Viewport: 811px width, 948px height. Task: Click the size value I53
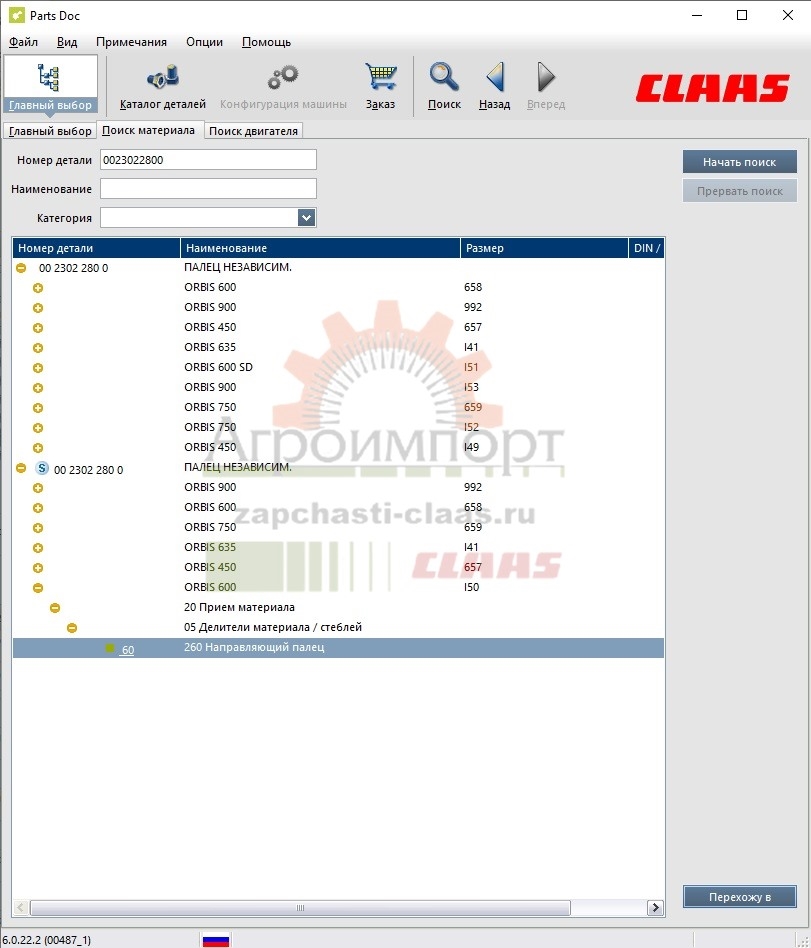(x=471, y=387)
